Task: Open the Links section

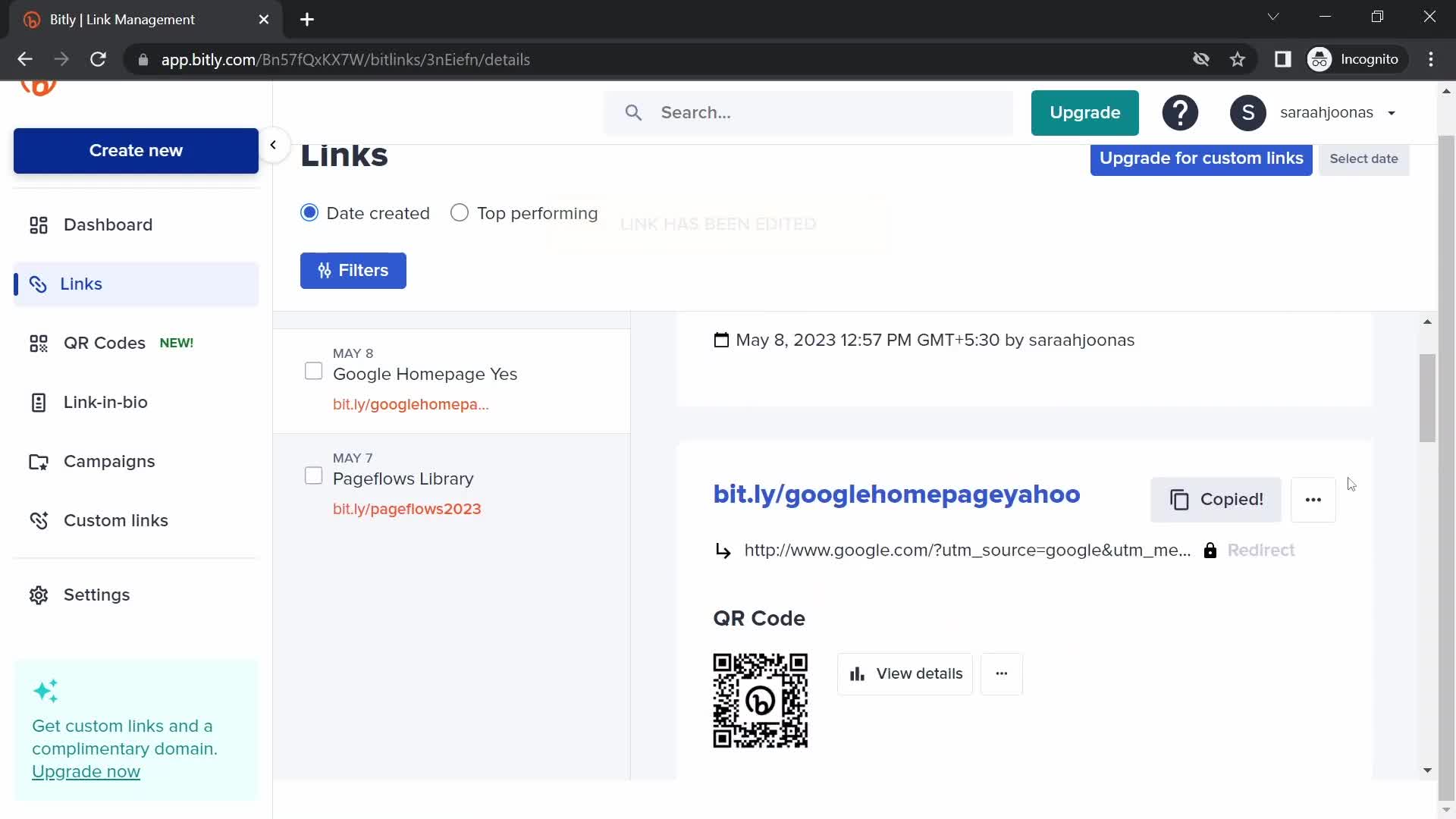Action: coord(136,284)
